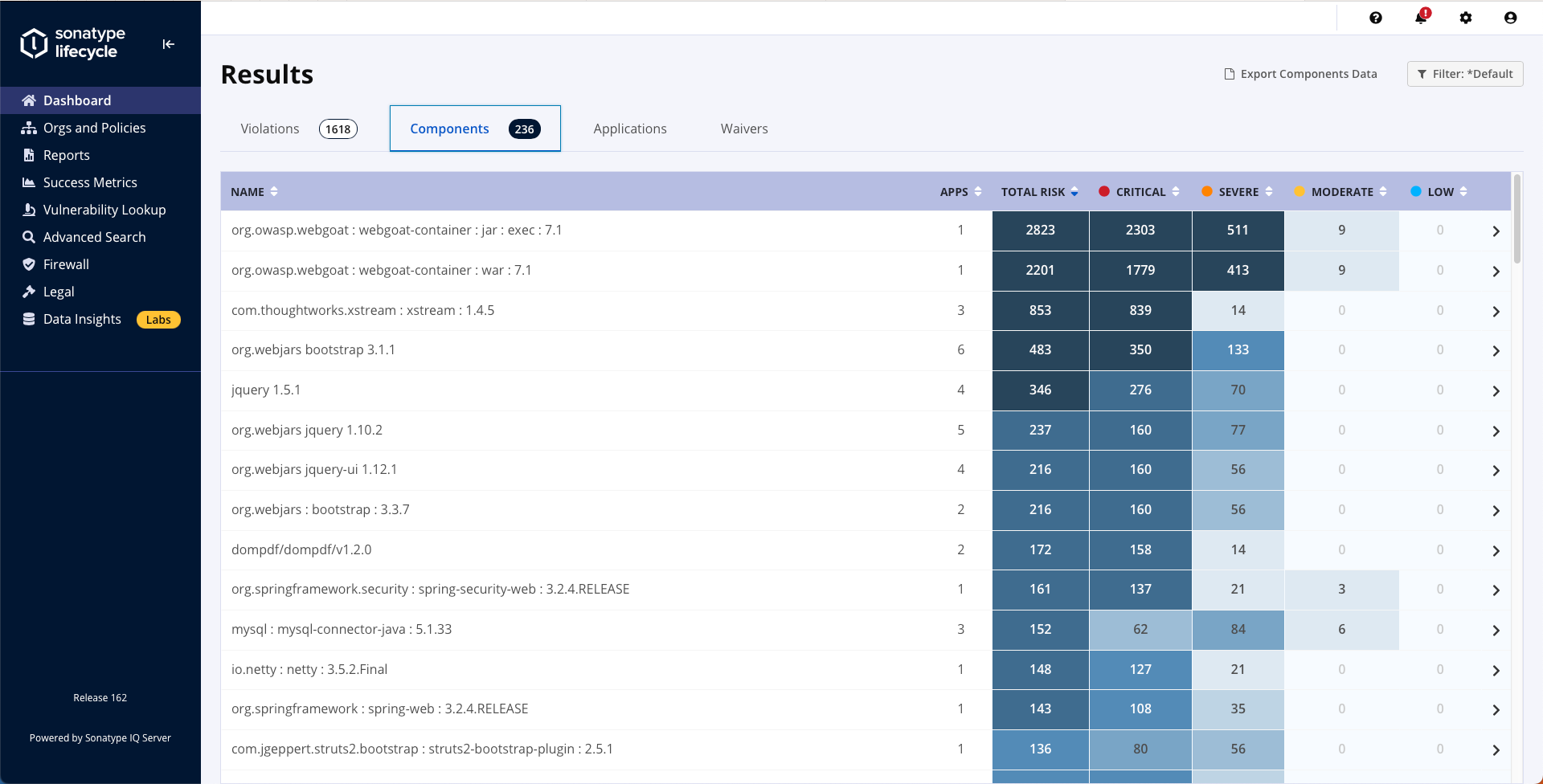Image resolution: width=1543 pixels, height=784 pixels.
Task: Open Vulnerability Lookup from the sidebar
Action: [x=104, y=210]
